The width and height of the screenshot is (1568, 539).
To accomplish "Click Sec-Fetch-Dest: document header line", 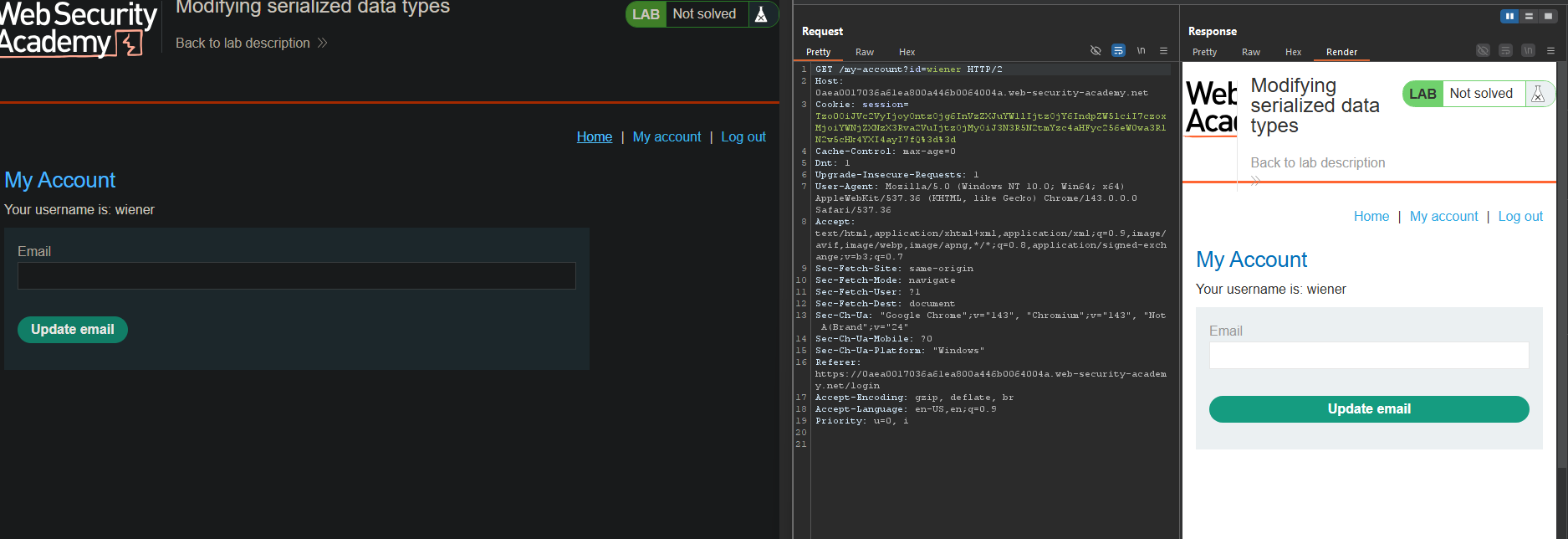I will pyautogui.click(x=885, y=304).
